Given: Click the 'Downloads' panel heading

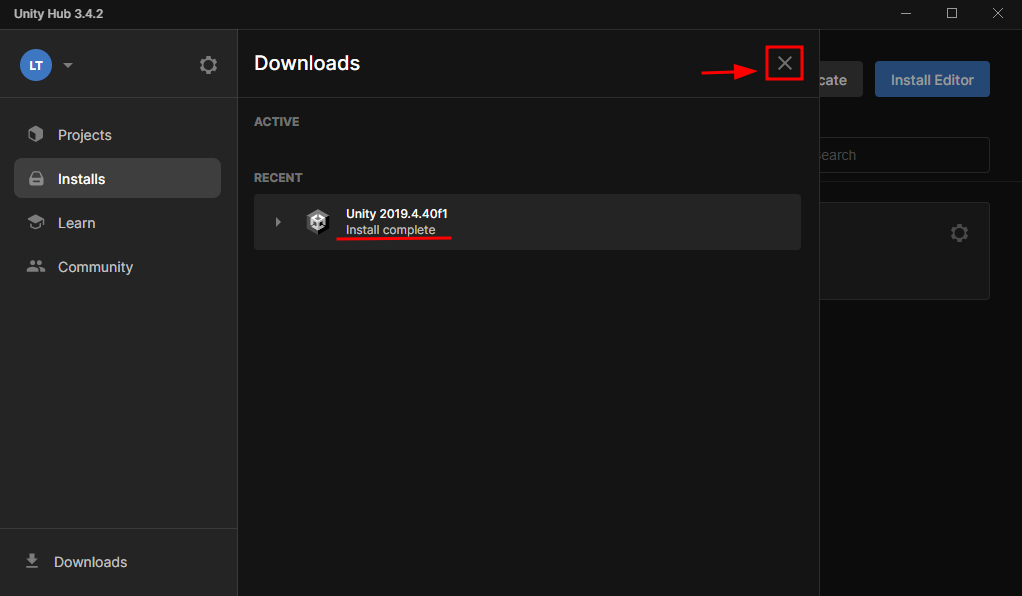Looking at the screenshot, I should click(307, 63).
